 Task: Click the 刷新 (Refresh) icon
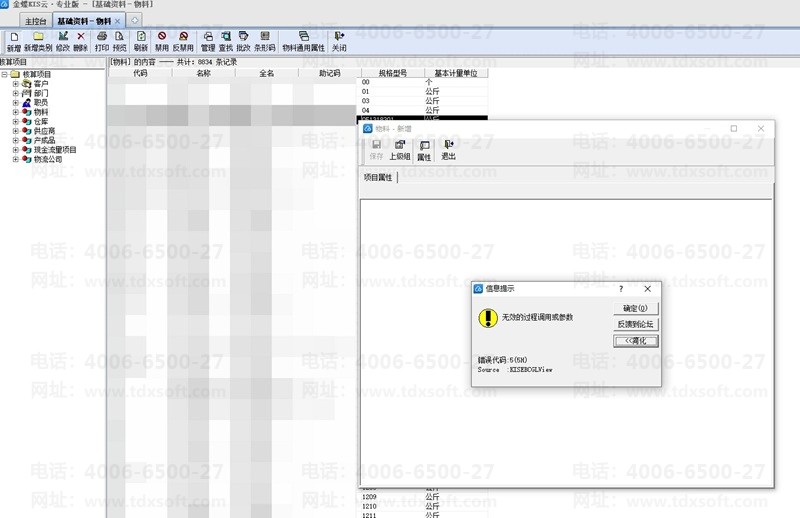pos(141,36)
